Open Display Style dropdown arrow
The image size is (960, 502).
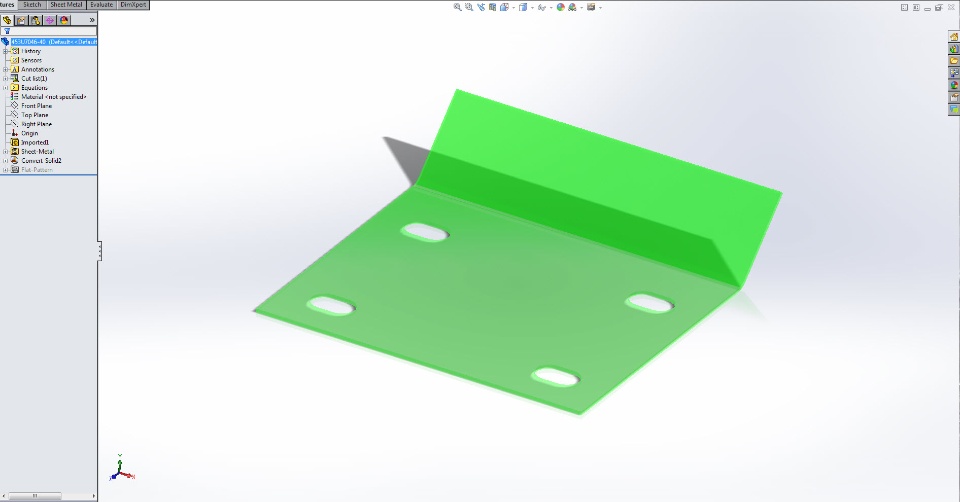(531, 8)
